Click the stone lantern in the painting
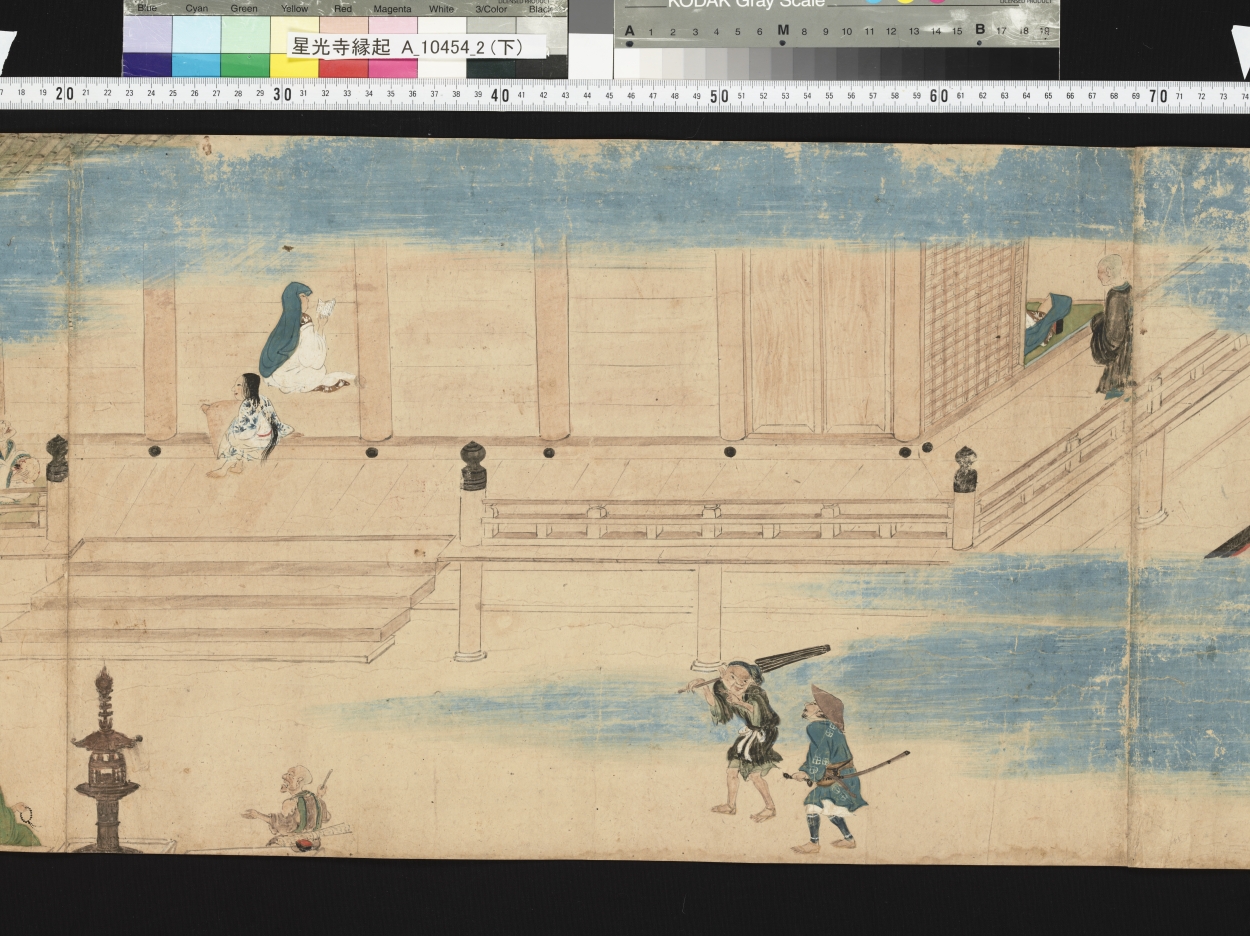1250x936 pixels. [x=105, y=760]
